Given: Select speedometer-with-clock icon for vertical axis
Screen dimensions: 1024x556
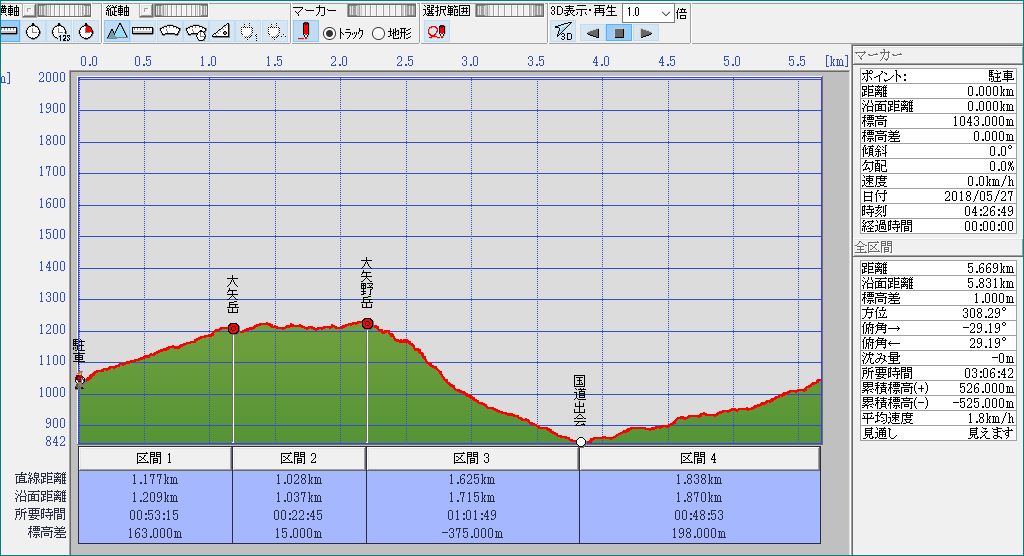Looking at the screenshot, I should point(196,31).
